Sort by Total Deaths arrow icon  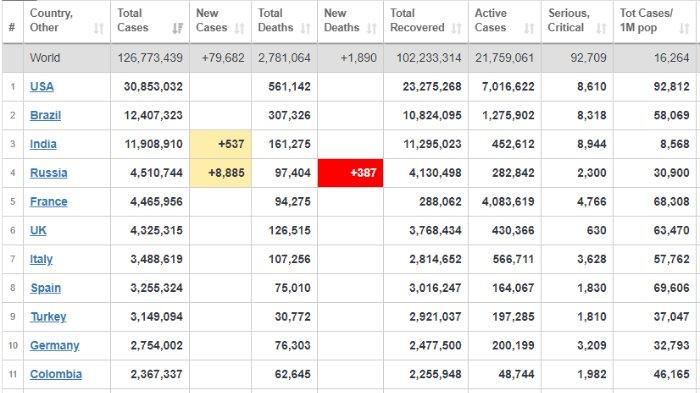(x=306, y=29)
